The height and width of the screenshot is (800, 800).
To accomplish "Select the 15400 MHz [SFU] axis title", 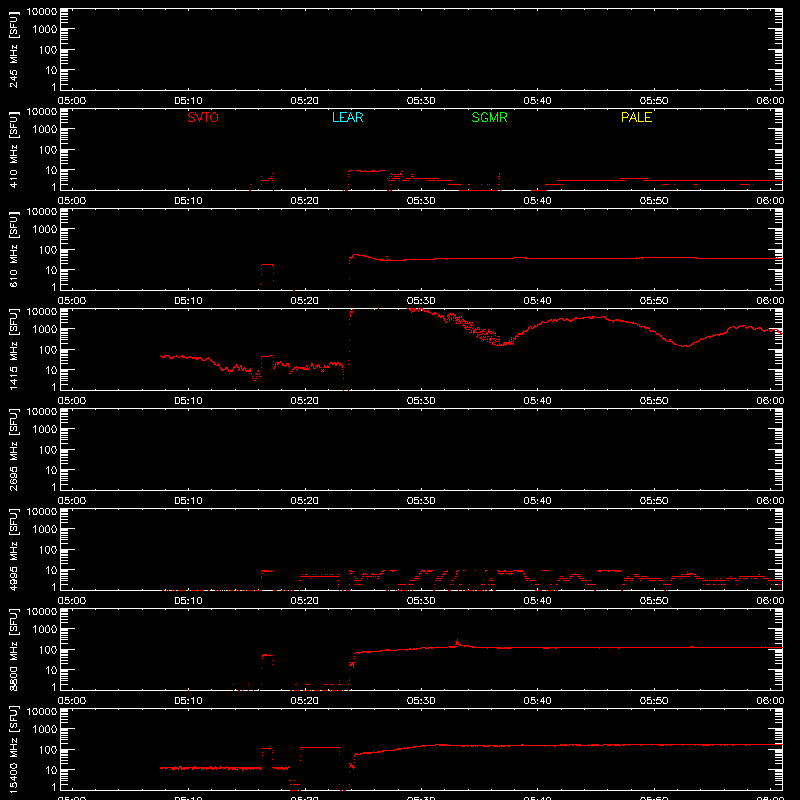I will (13, 749).
